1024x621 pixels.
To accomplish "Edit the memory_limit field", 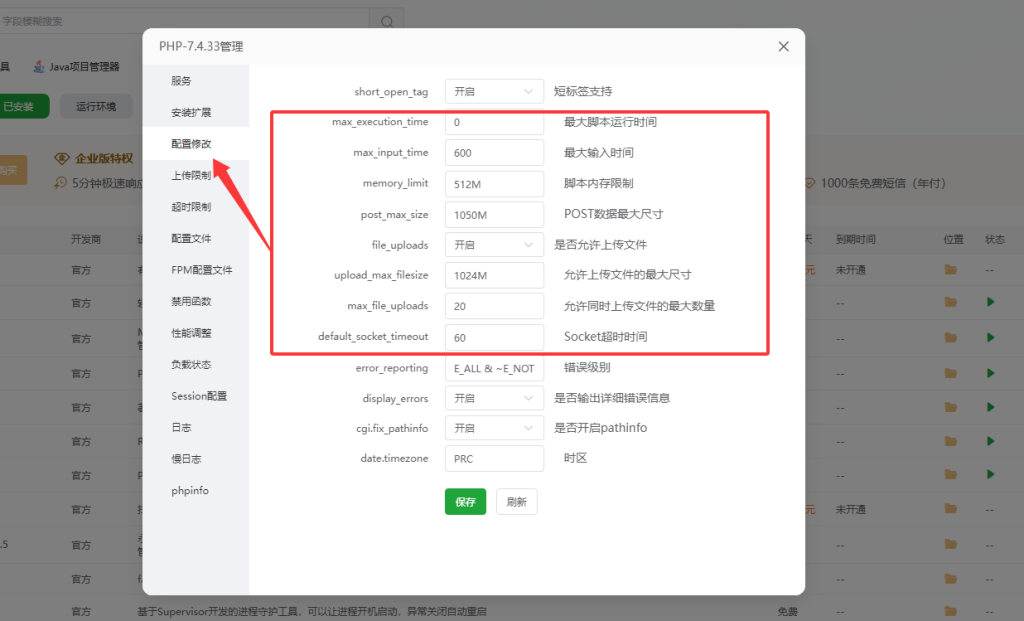I will pos(494,184).
